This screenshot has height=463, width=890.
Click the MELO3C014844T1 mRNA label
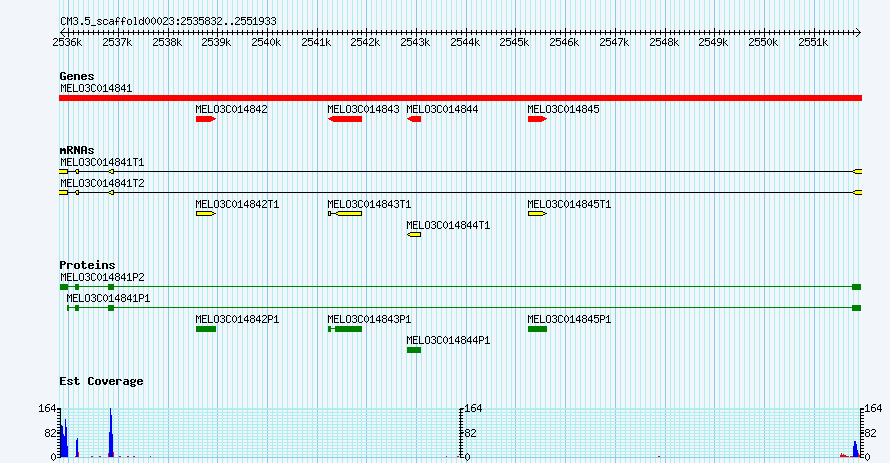pos(448,225)
